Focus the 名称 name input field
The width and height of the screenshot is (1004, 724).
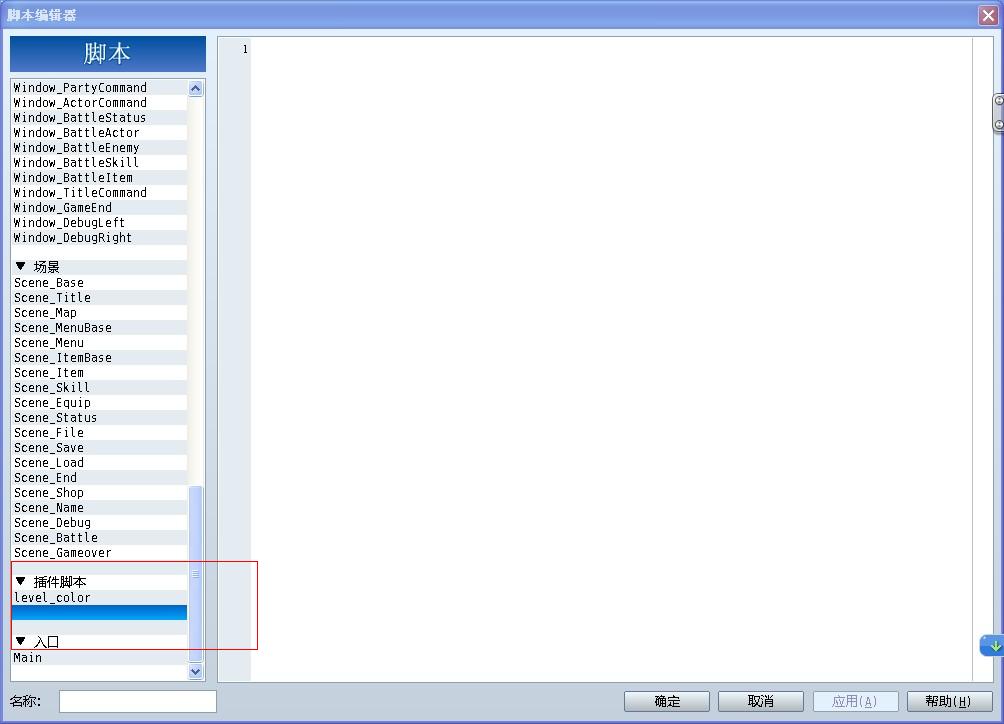click(138, 701)
